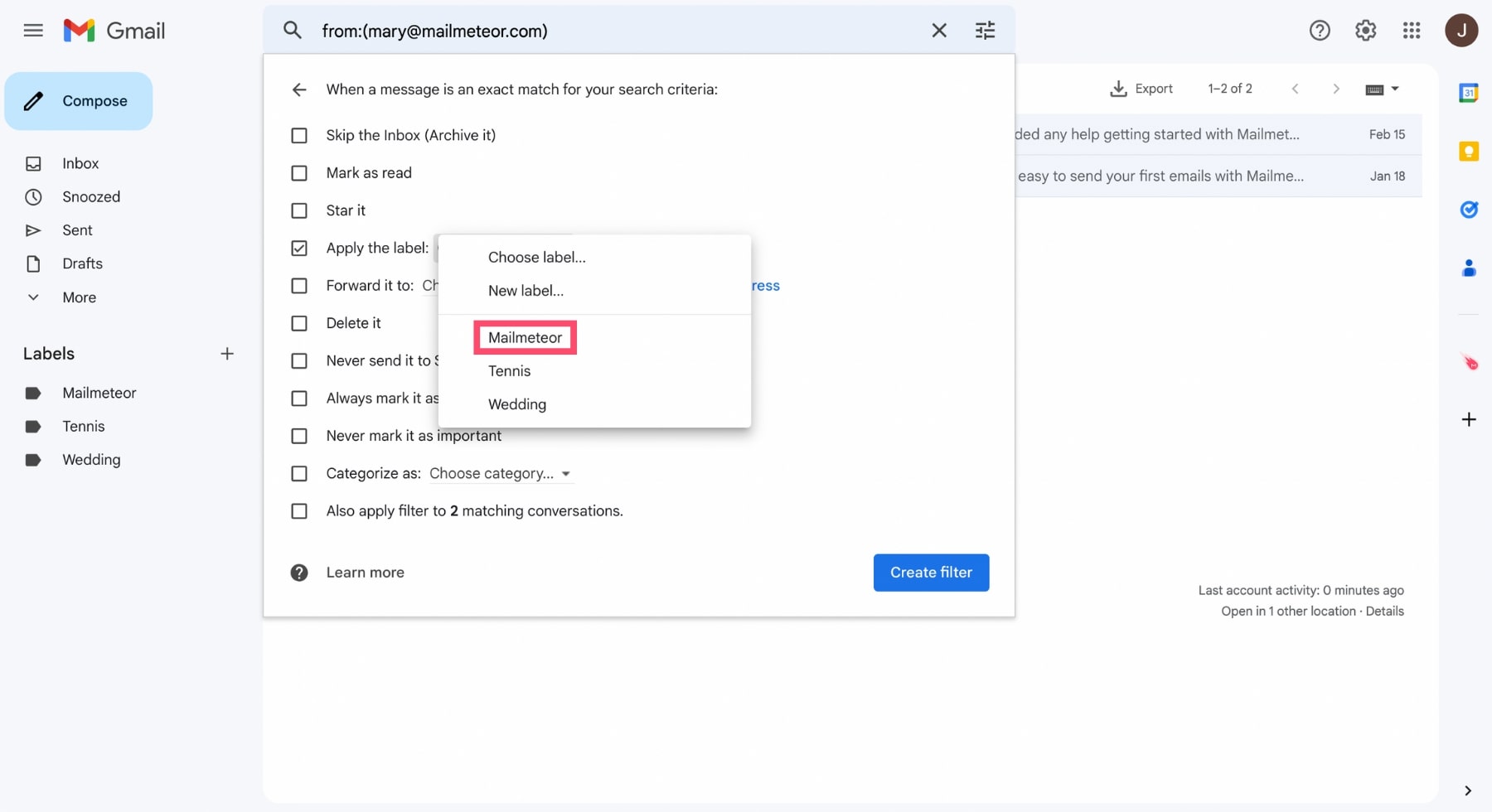The height and width of the screenshot is (812, 1492).
Task: Open the search options slider icon
Action: click(x=985, y=31)
